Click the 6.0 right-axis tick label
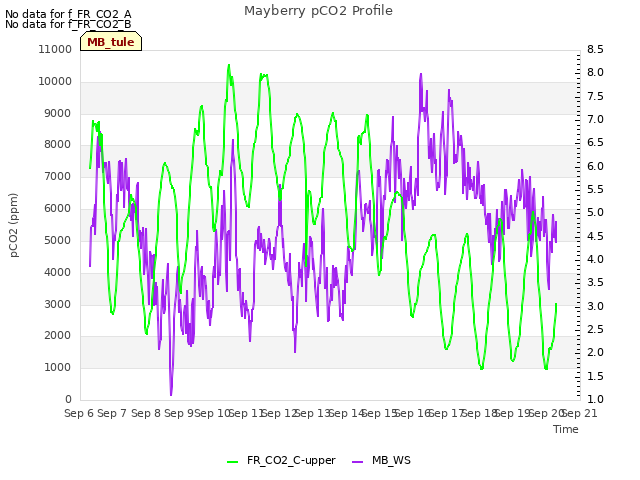Screen dimensions: 640x480 coord(595,166)
